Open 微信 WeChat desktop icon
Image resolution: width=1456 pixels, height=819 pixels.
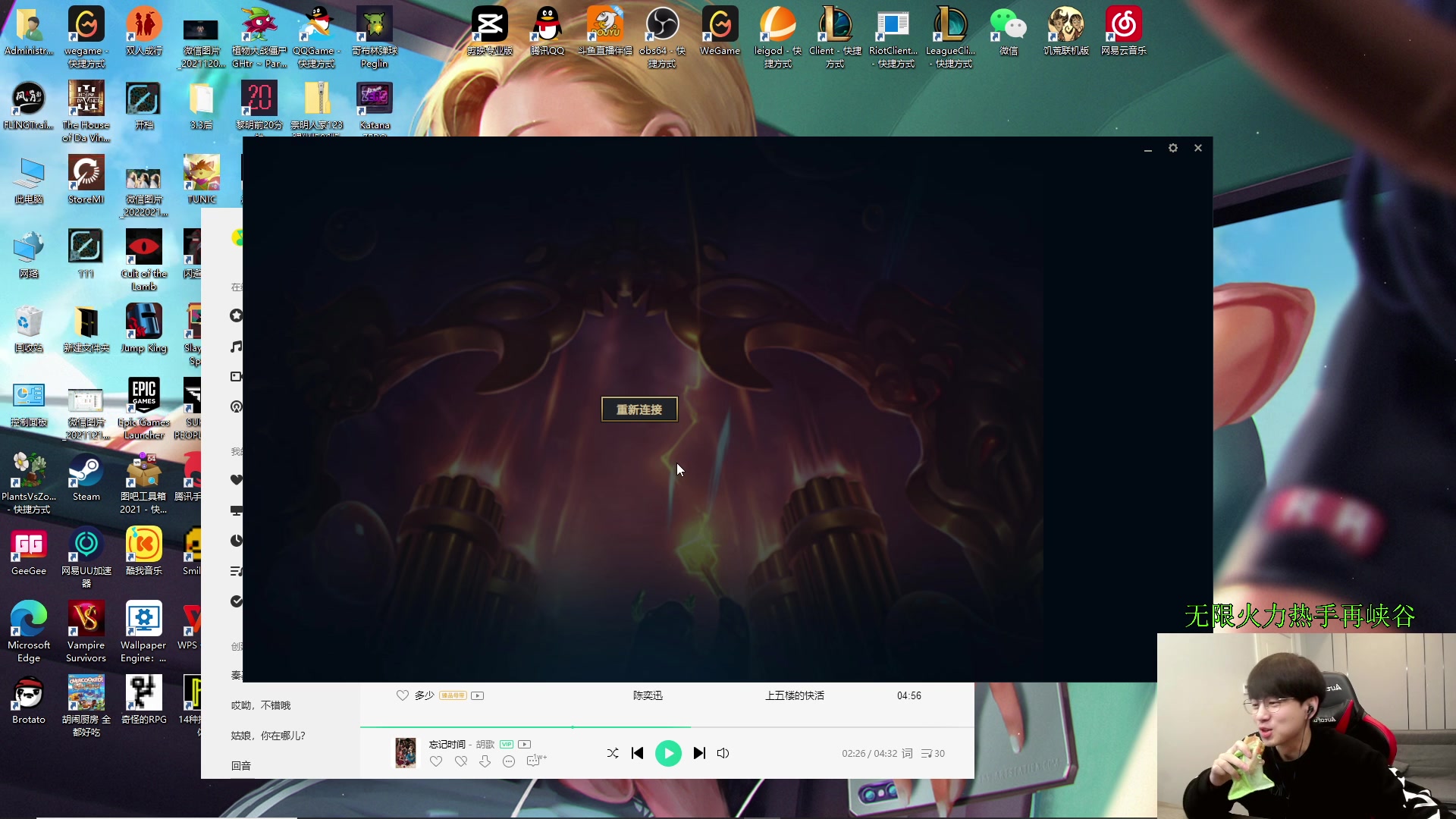click(x=1009, y=30)
